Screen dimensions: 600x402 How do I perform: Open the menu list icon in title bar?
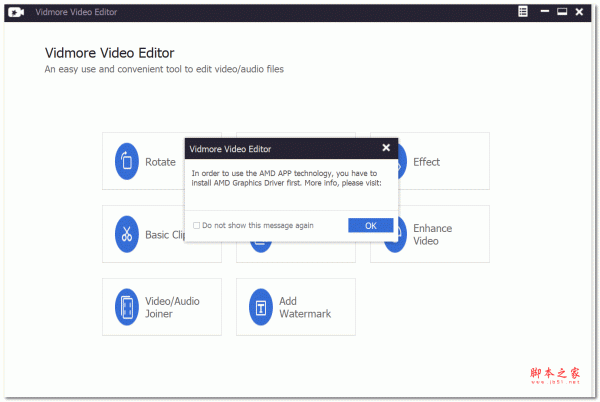tap(523, 11)
